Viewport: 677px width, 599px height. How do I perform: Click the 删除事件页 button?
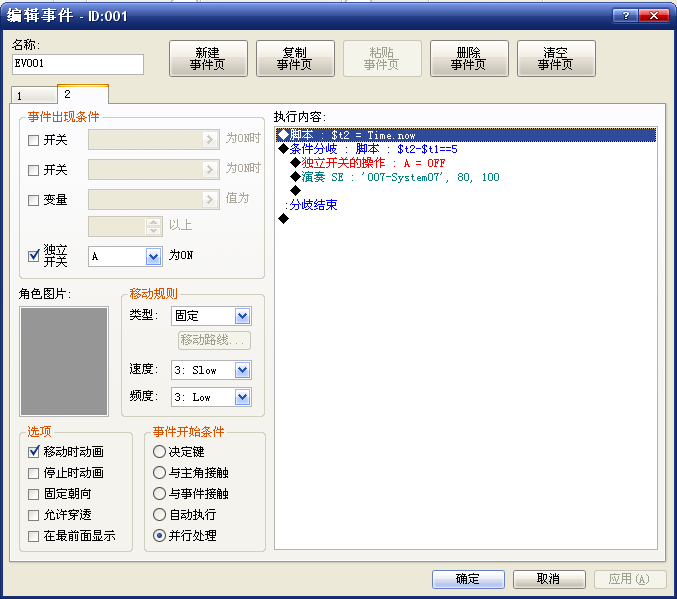point(469,58)
